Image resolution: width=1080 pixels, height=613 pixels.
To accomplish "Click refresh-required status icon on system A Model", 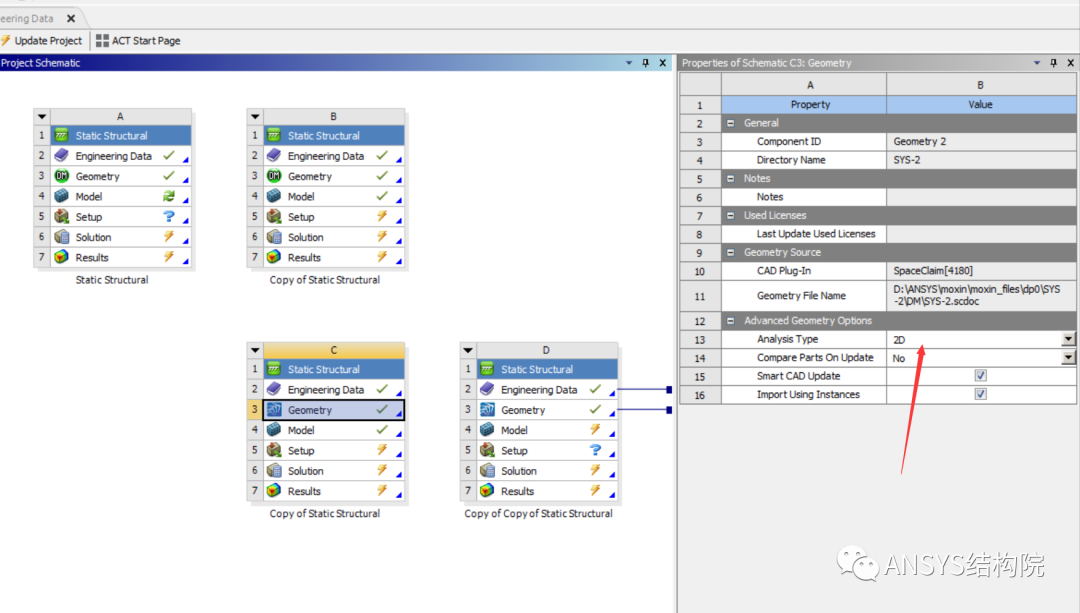I will click(x=169, y=196).
